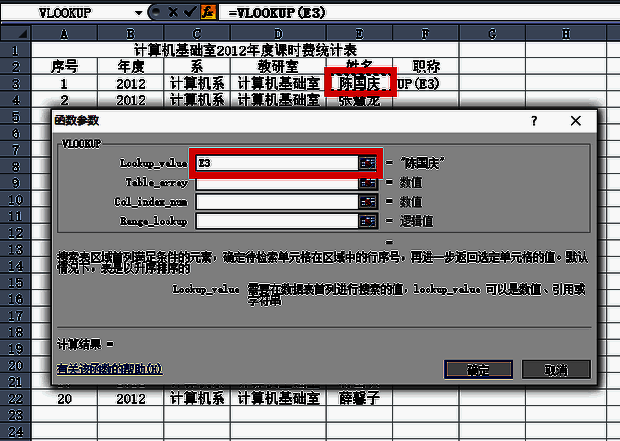Click the Range_lookup input field
The height and width of the screenshot is (441, 620).
[277, 221]
